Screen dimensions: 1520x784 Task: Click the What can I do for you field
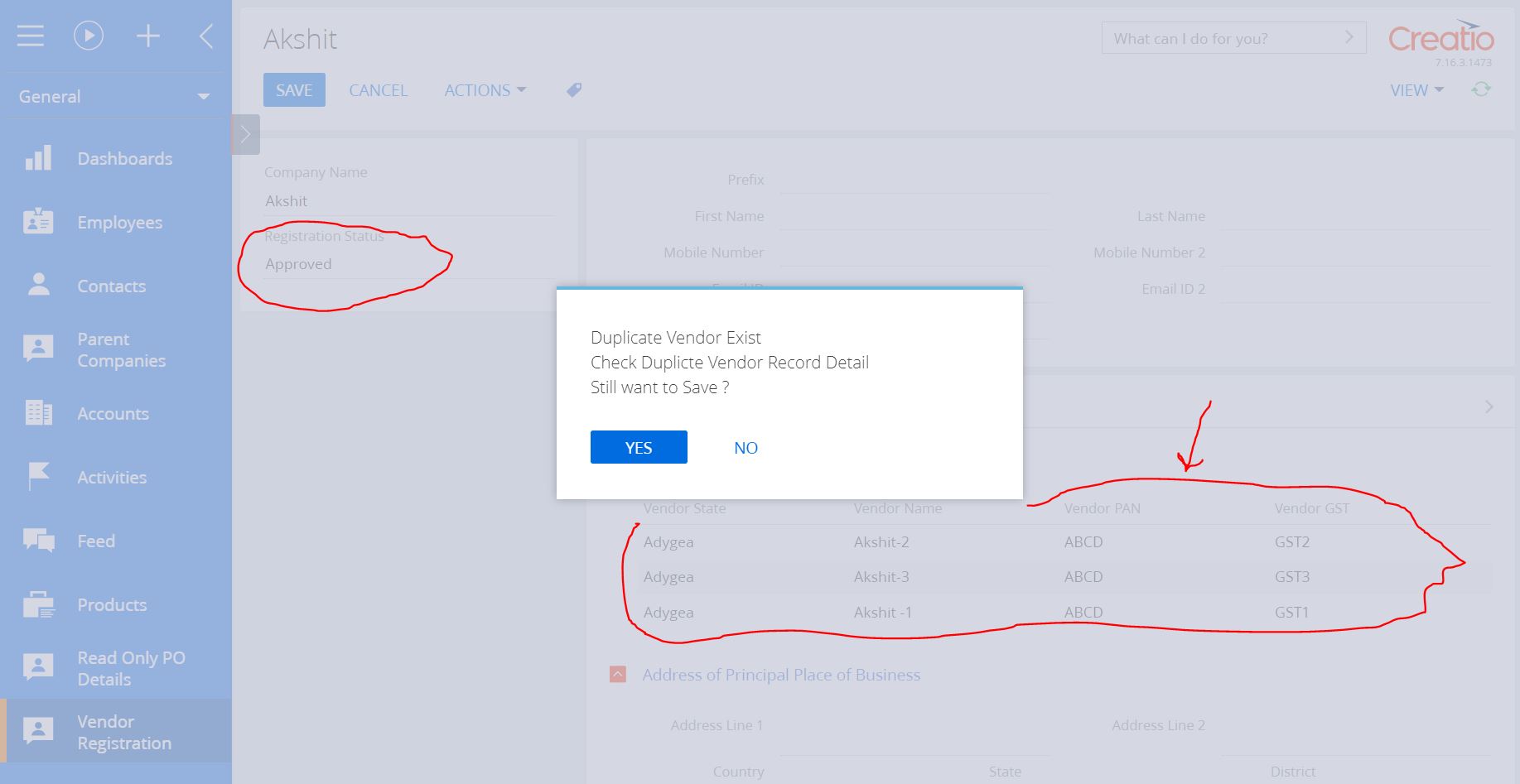(x=1233, y=38)
